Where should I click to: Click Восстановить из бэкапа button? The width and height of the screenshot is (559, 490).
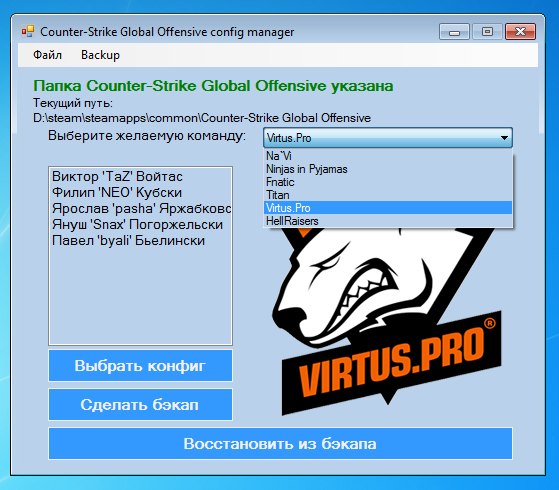(280, 444)
